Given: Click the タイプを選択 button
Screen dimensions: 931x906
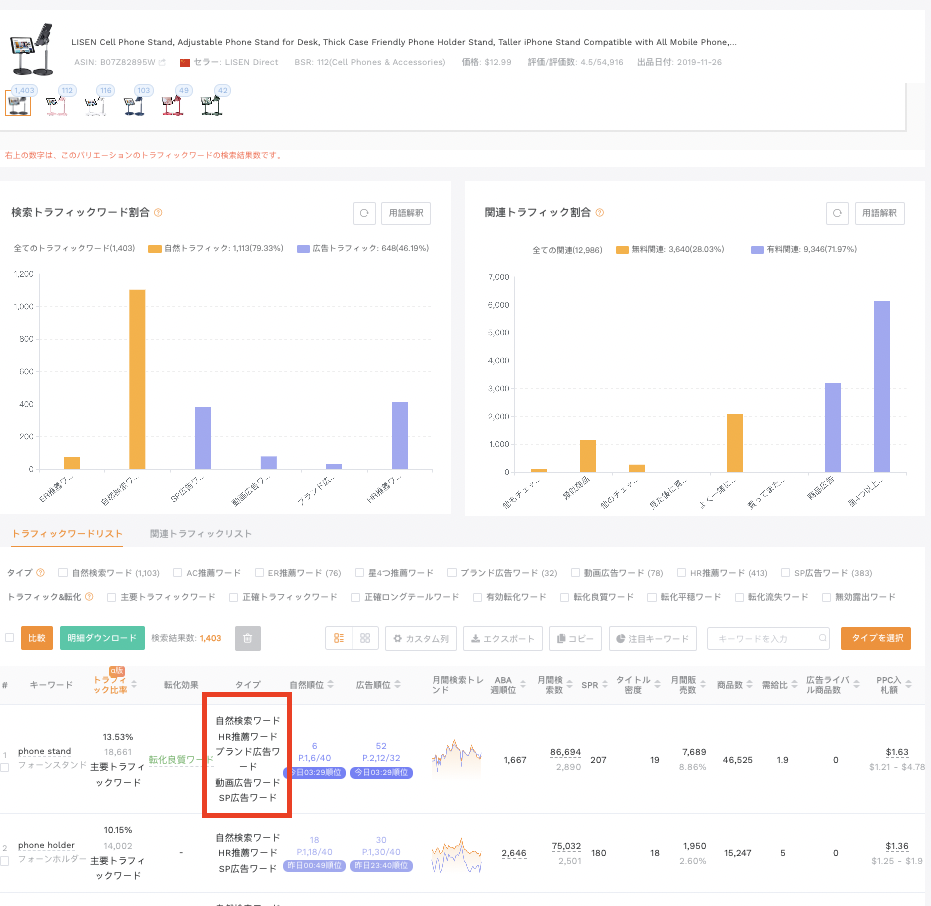Looking at the screenshot, I should tap(876, 638).
